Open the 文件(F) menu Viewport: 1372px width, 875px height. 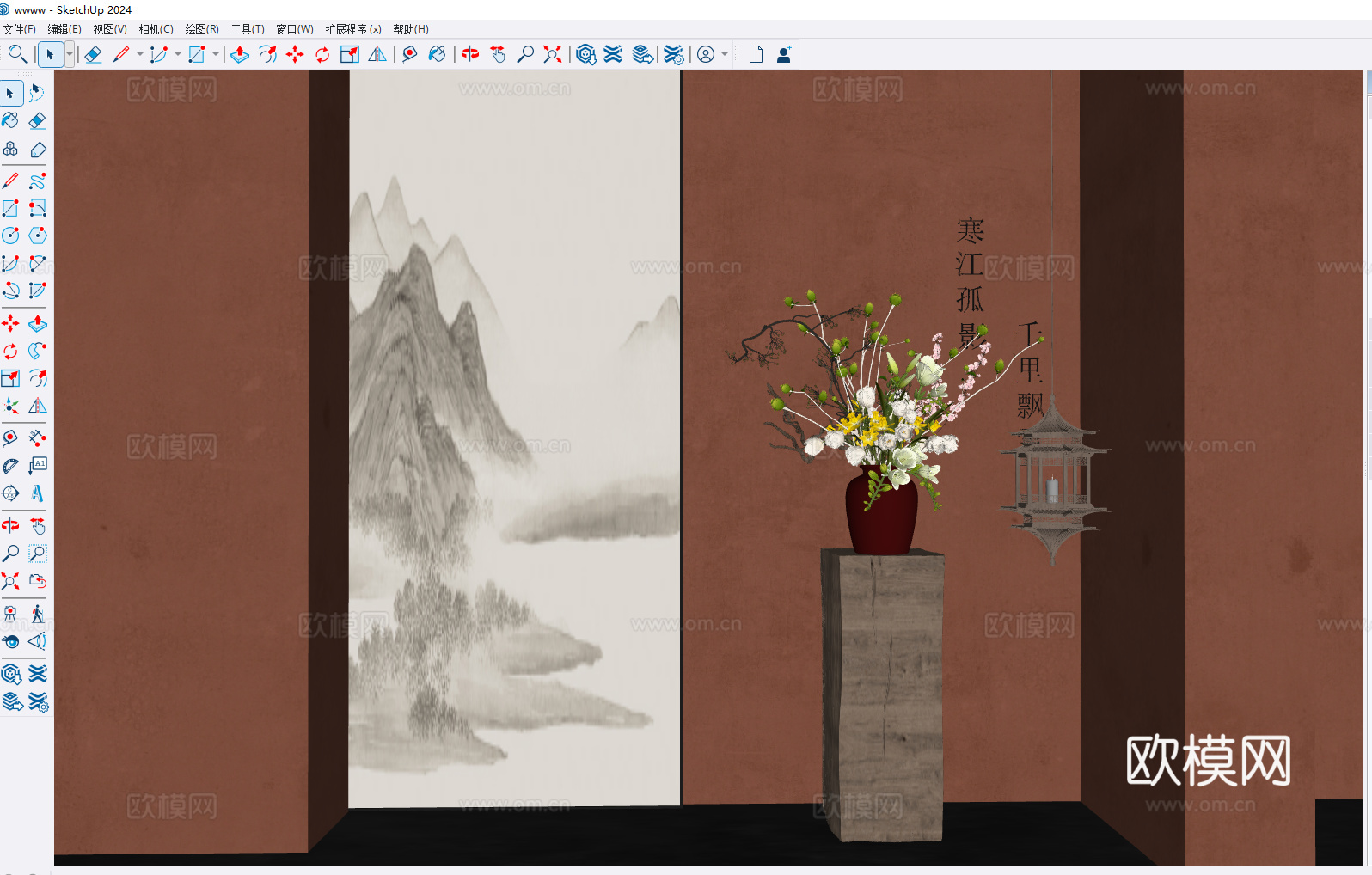point(20,29)
